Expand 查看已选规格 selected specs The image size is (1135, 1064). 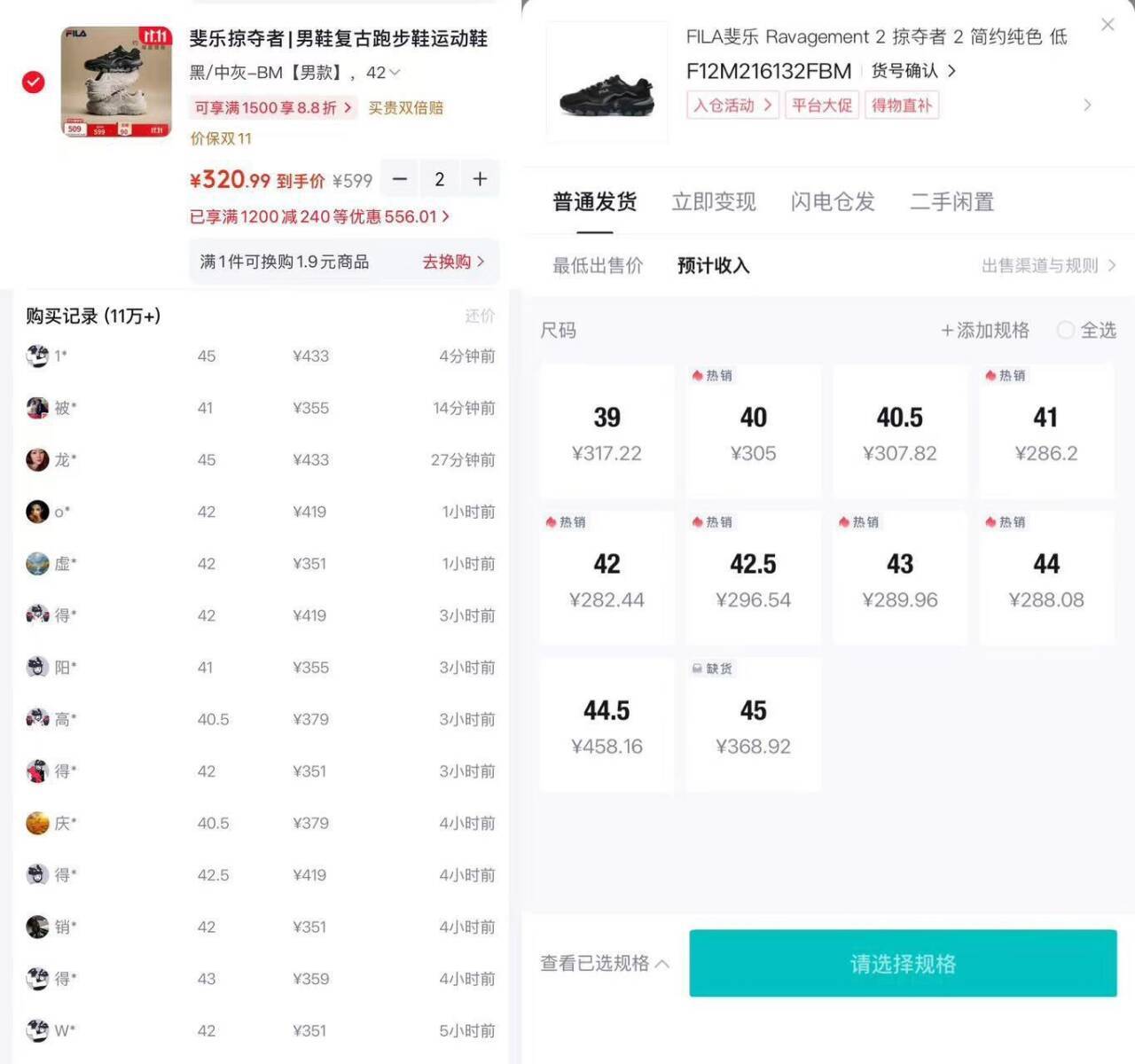point(605,963)
